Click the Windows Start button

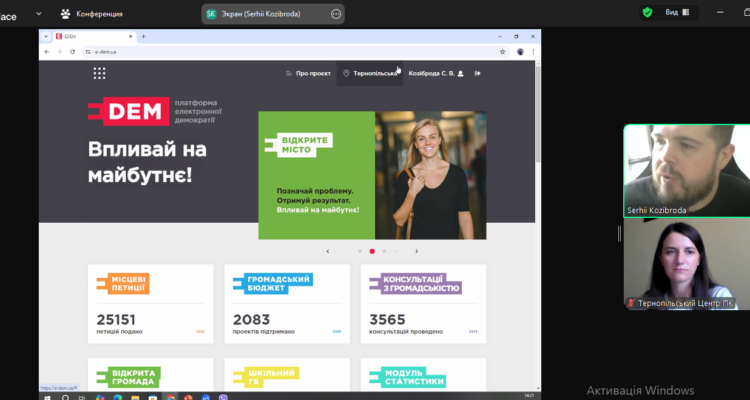click(46, 394)
